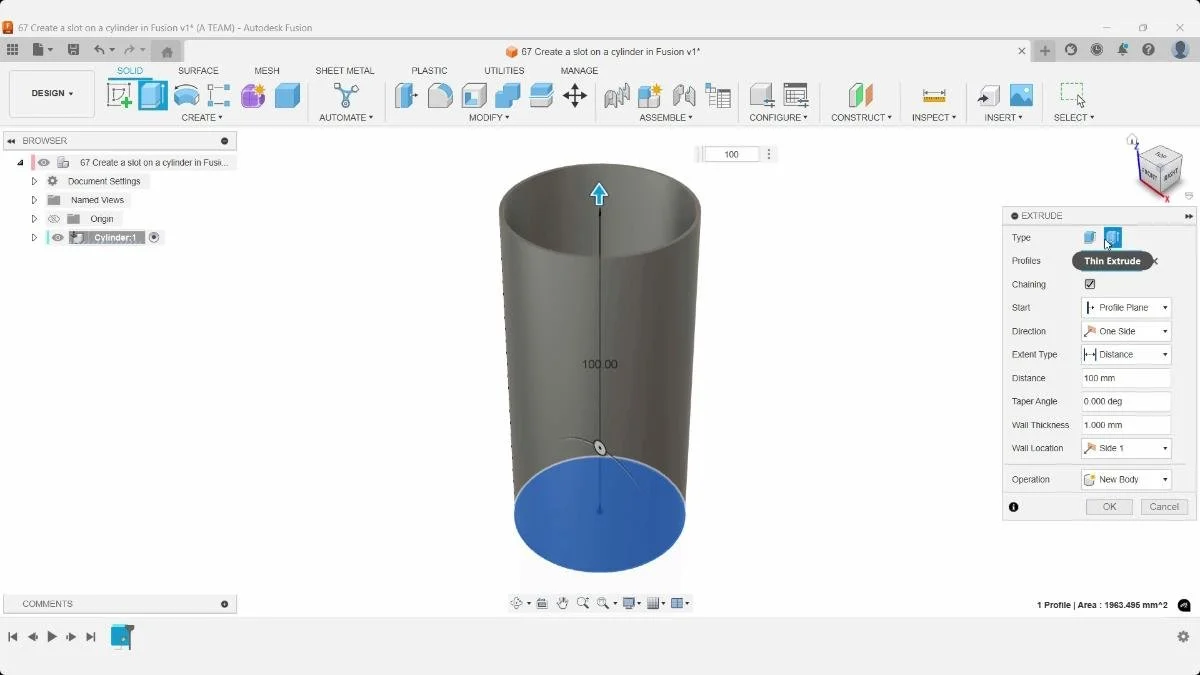Screen dimensions: 1200x675
Task: Click Cancel in Extrude dialog
Action: [x=1164, y=507]
